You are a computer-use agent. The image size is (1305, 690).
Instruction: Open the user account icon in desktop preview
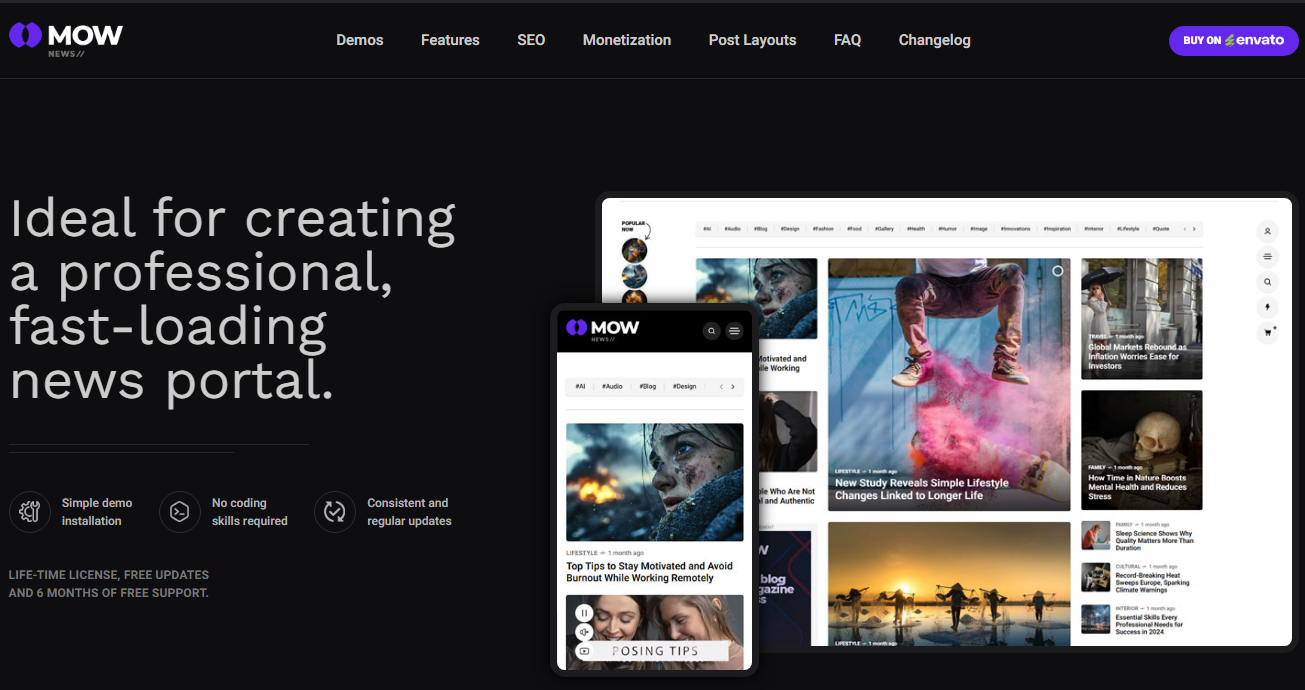tap(1267, 231)
